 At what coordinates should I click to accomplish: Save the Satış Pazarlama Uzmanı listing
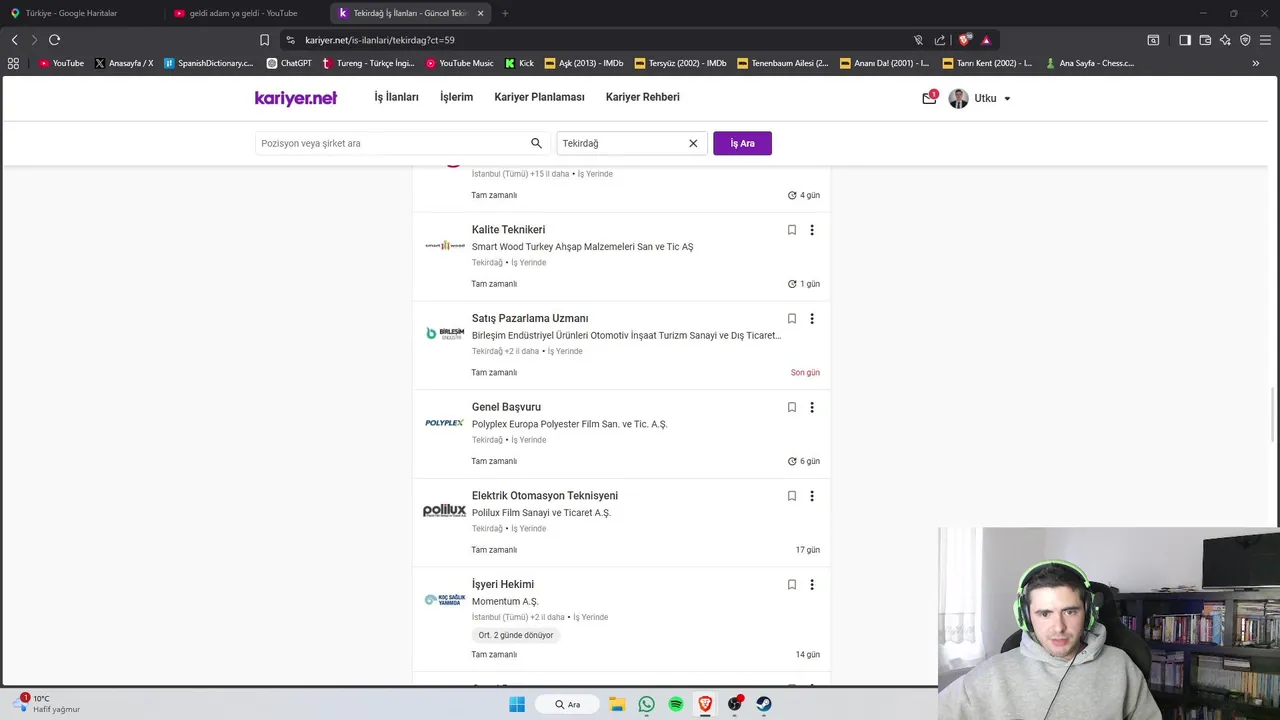791,319
